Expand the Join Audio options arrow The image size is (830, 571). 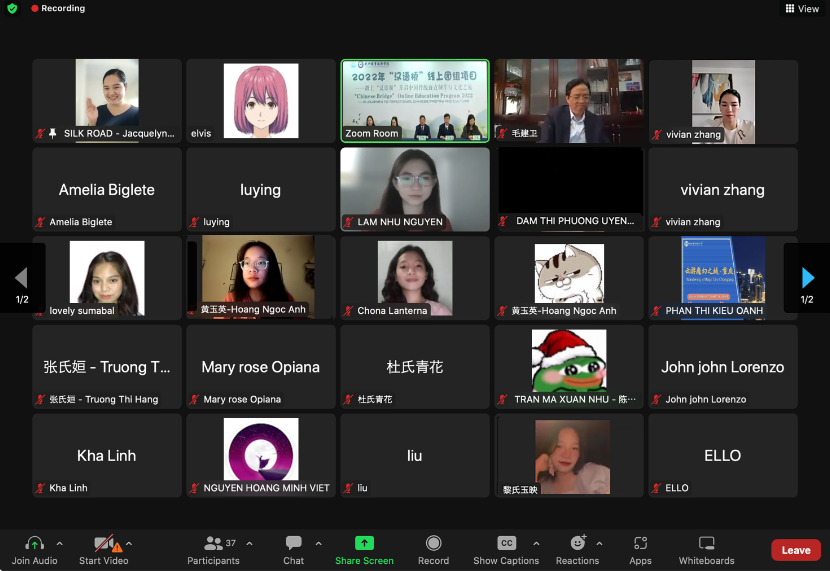click(x=59, y=544)
